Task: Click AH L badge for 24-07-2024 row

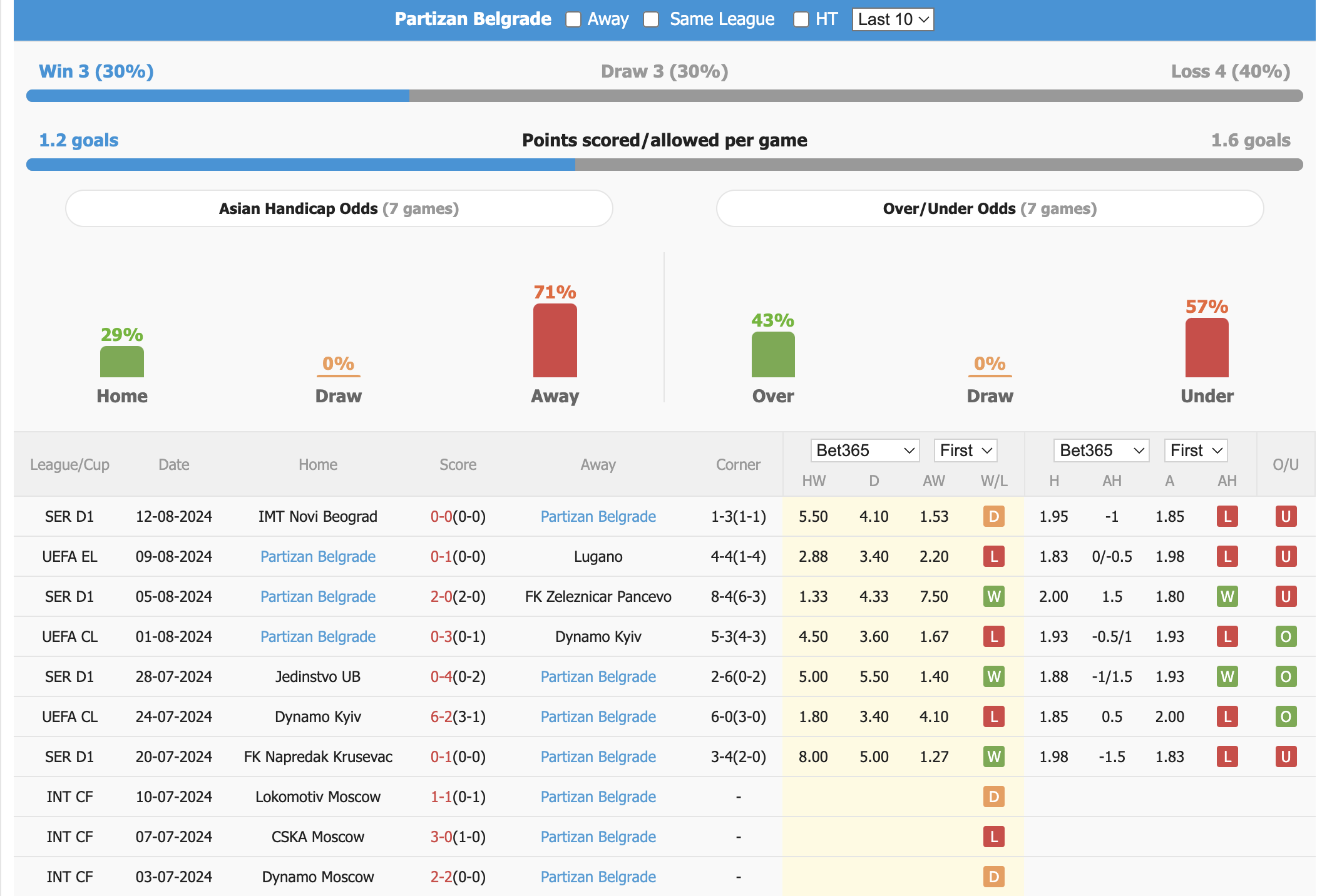Action: tap(1227, 716)
